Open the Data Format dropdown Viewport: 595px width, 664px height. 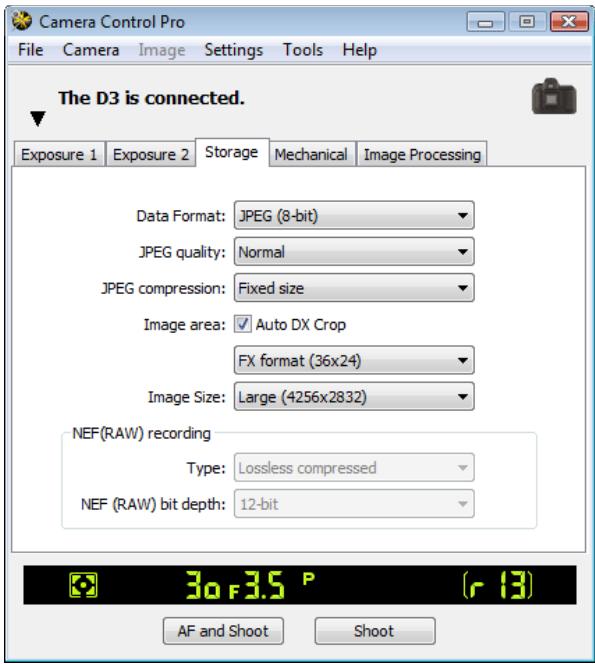coord(354,216)
